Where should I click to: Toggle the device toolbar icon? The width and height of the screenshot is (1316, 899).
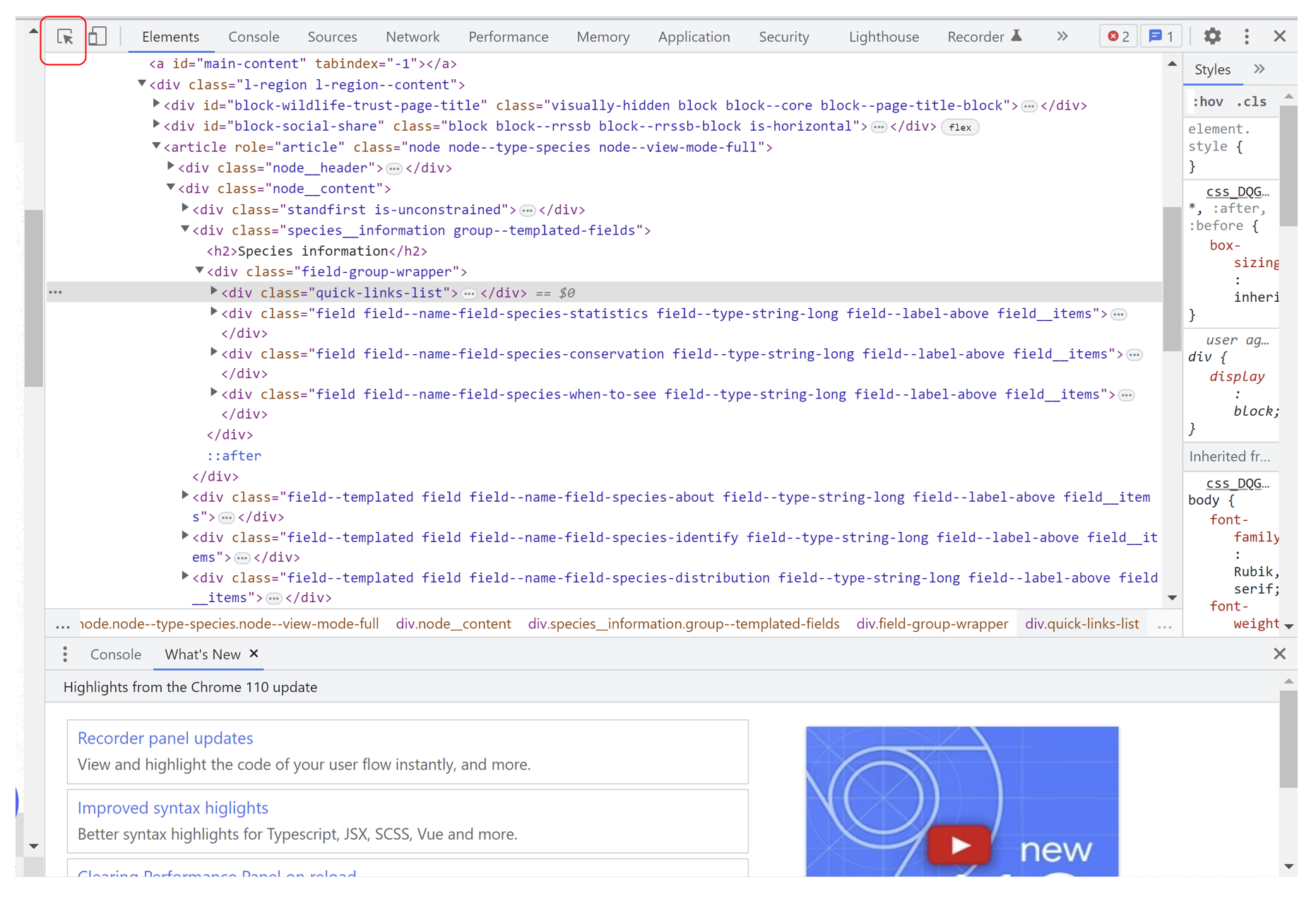97,37
